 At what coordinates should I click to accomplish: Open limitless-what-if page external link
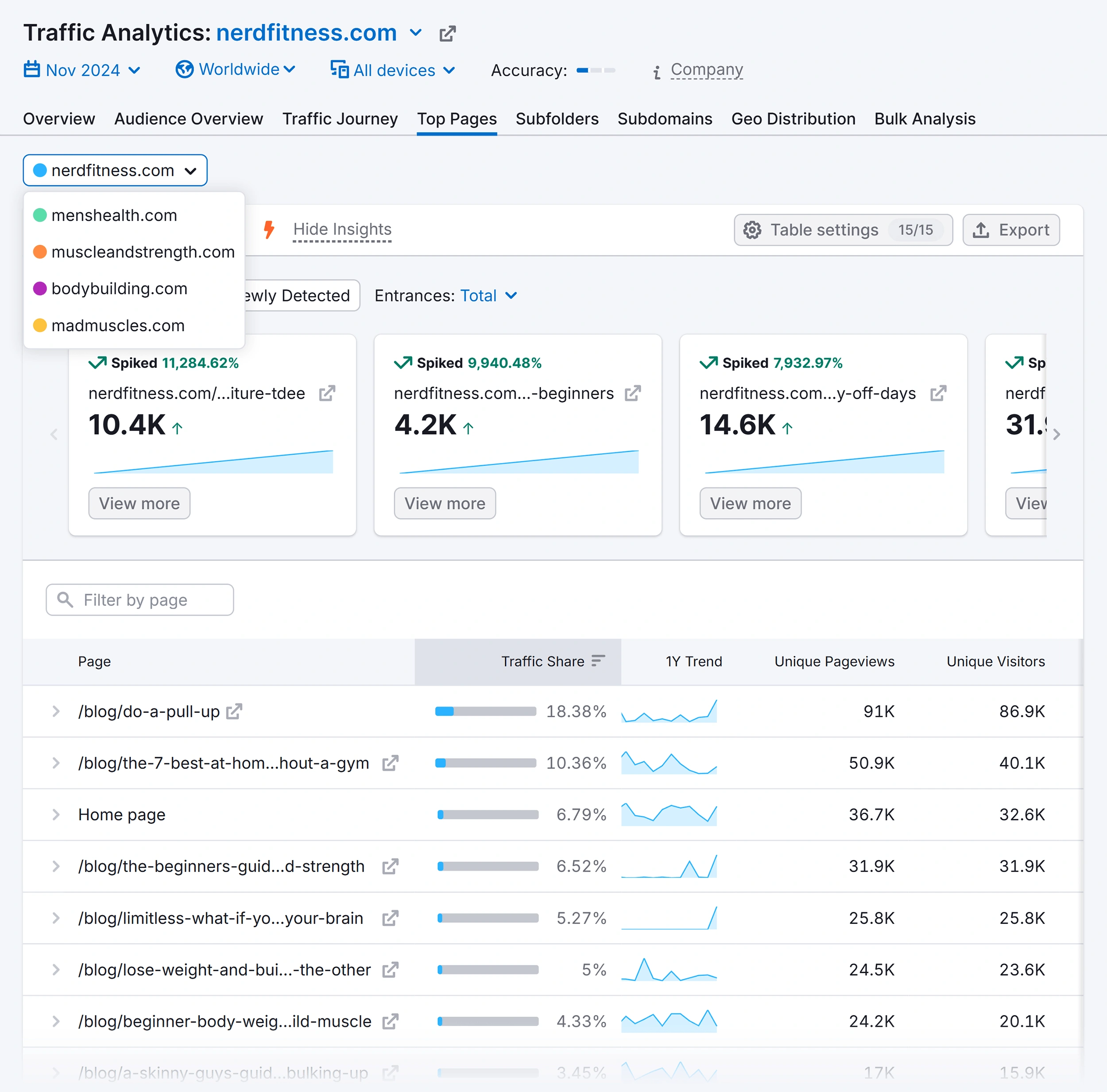(x=390, y=918)
